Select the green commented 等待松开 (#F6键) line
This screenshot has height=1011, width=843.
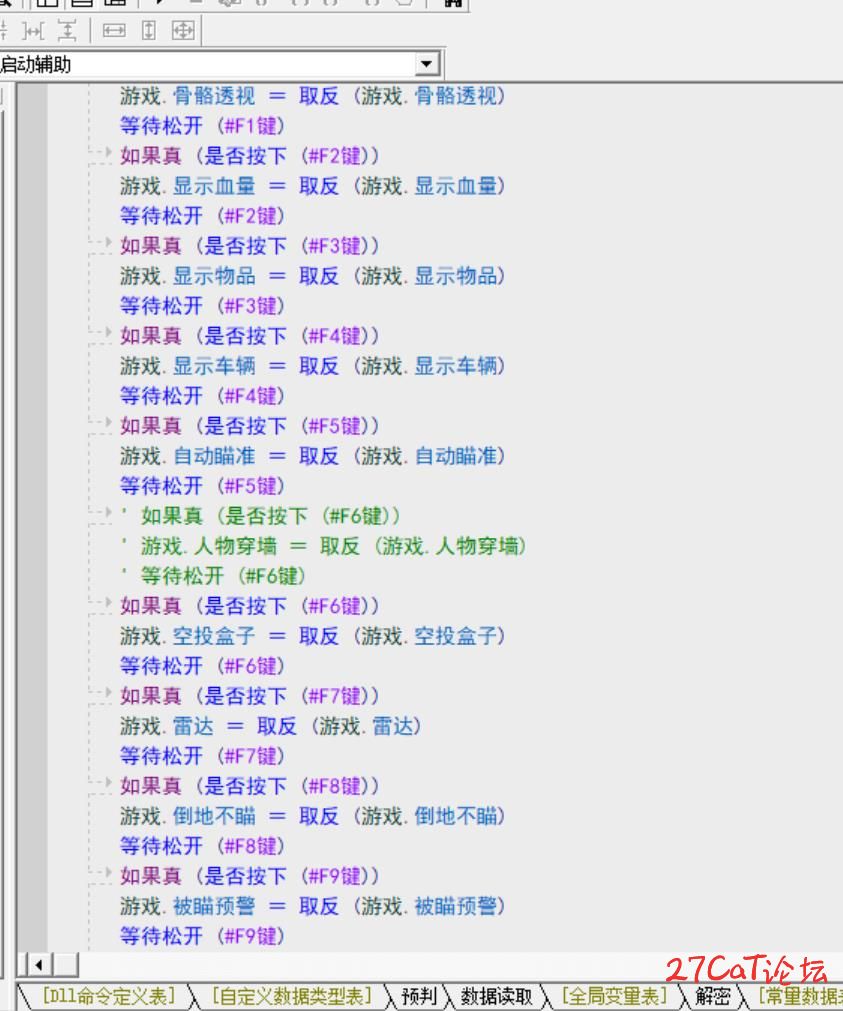coord(213,576)
